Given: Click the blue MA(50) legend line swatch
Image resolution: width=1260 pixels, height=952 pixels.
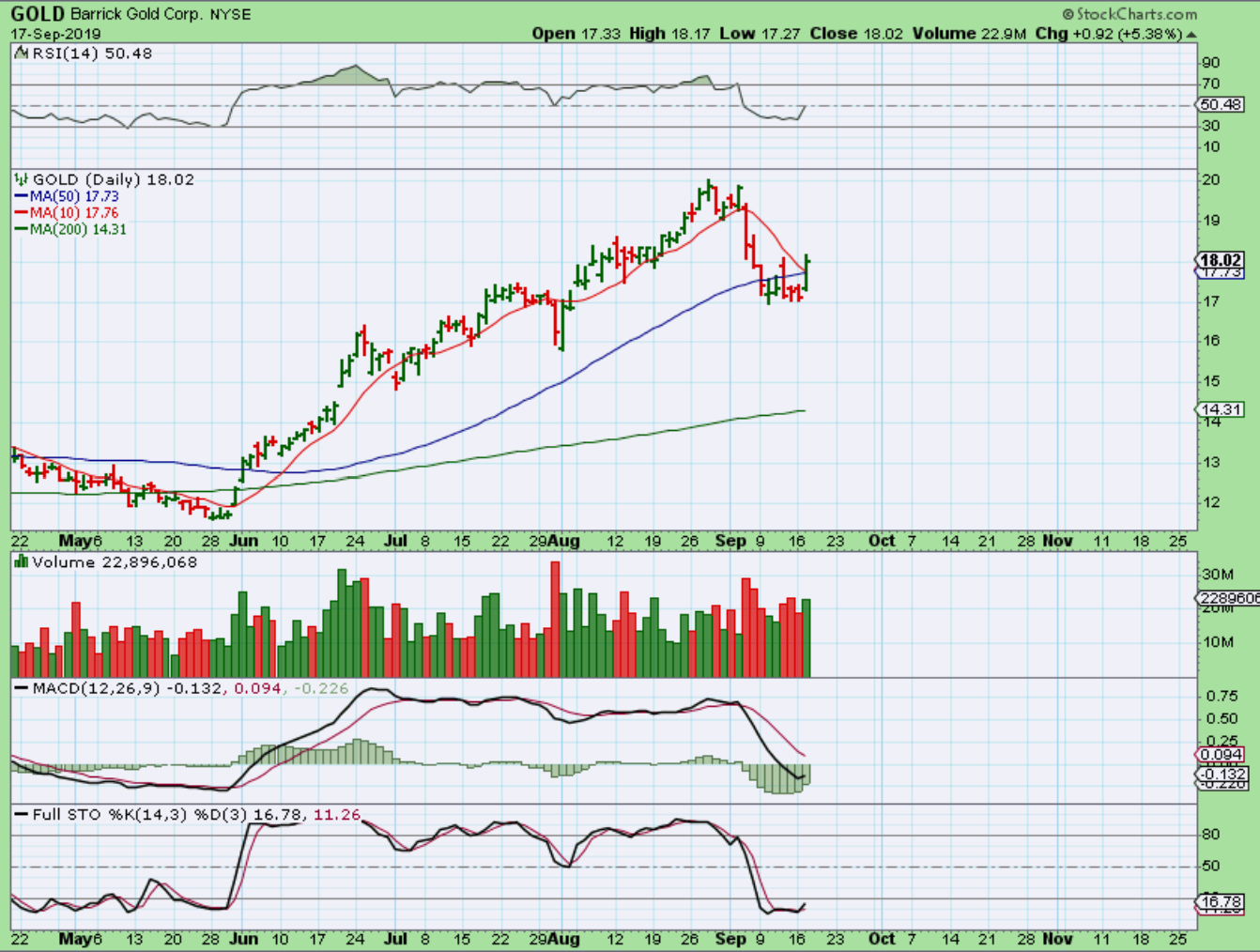Looking at the screenshot, I should 22,196.
